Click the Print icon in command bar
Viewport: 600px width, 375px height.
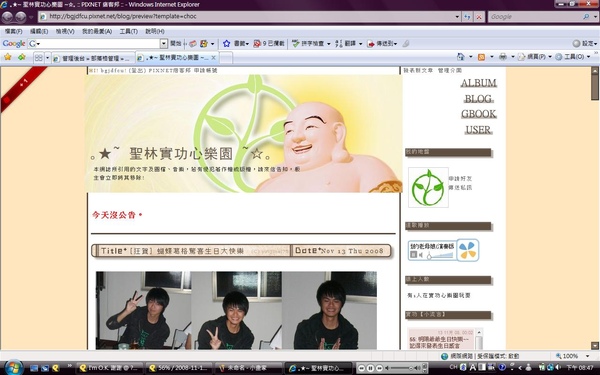point(503,57)
